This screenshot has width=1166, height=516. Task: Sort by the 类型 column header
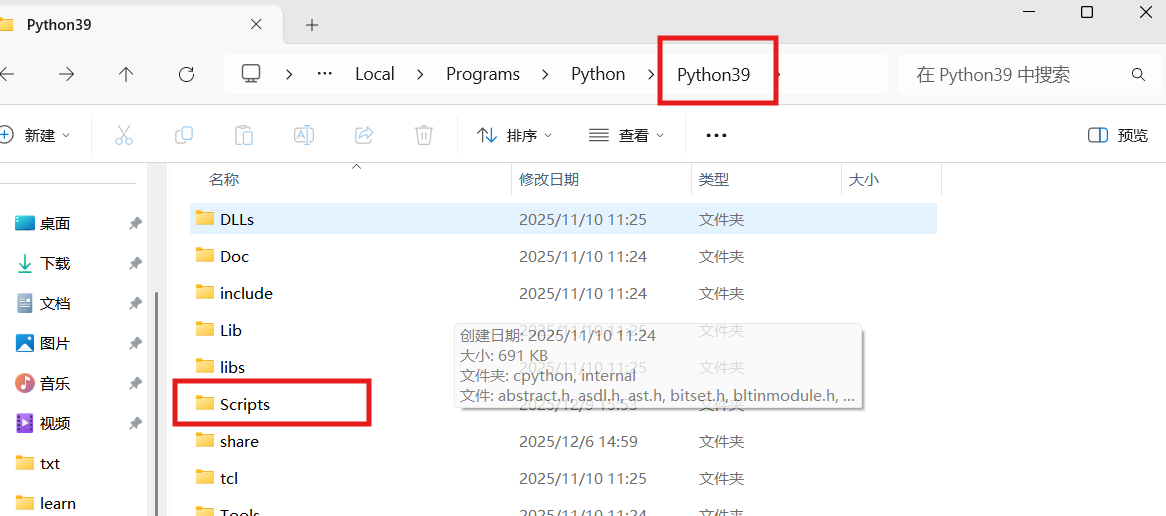click(x=714, y=180)
